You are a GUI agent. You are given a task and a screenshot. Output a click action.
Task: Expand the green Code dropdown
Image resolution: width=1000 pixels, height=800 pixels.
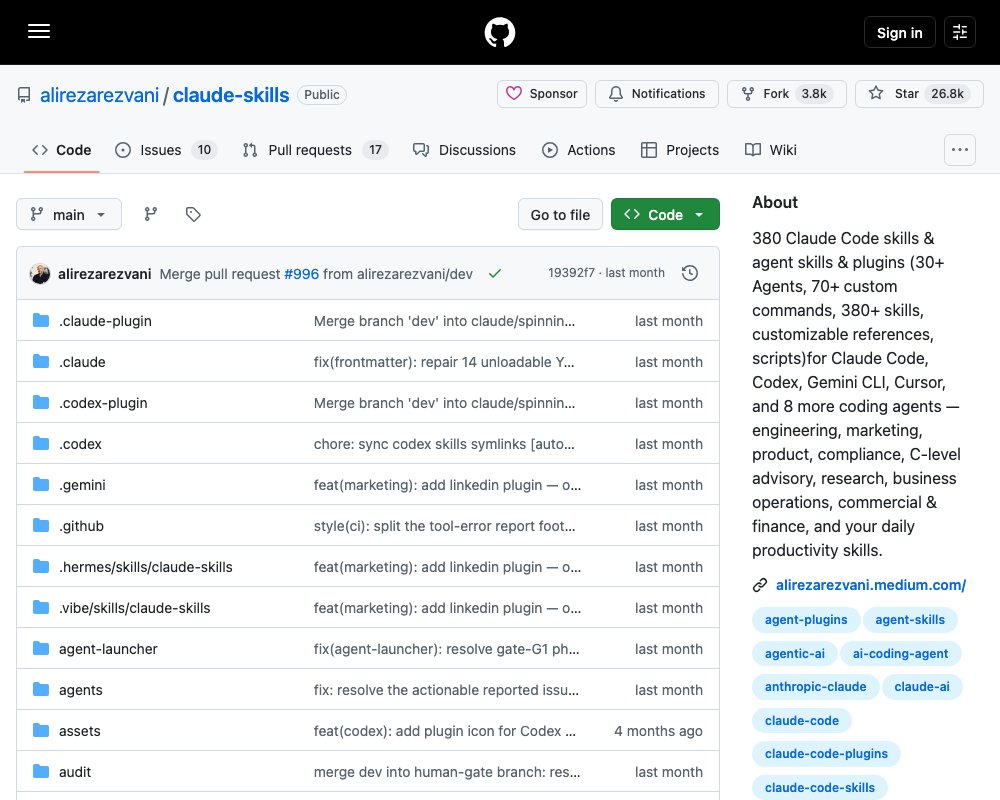tap(665, 214)
